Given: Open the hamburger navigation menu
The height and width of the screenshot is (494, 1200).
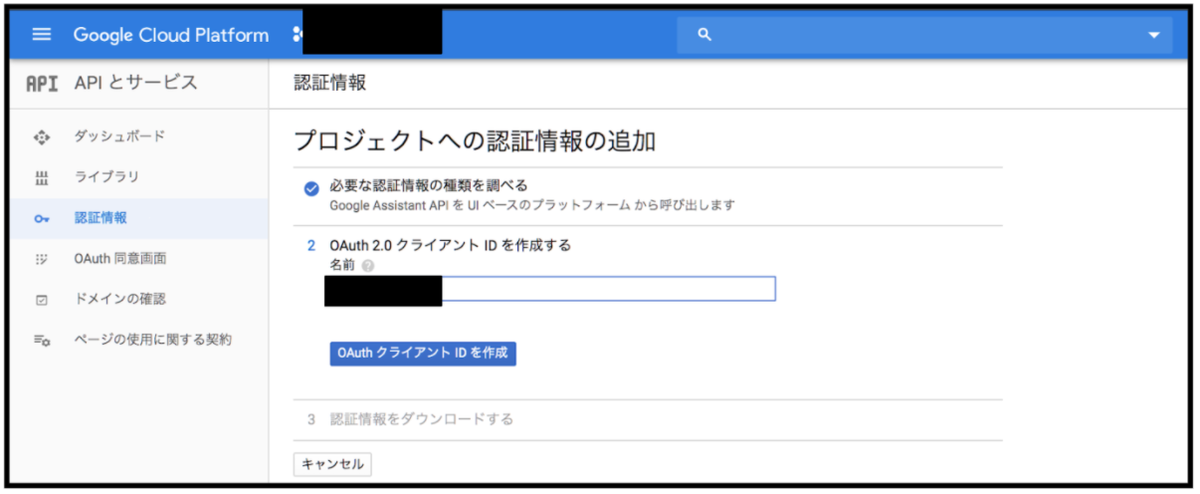Looking at the screenshot, I should 41,34.
